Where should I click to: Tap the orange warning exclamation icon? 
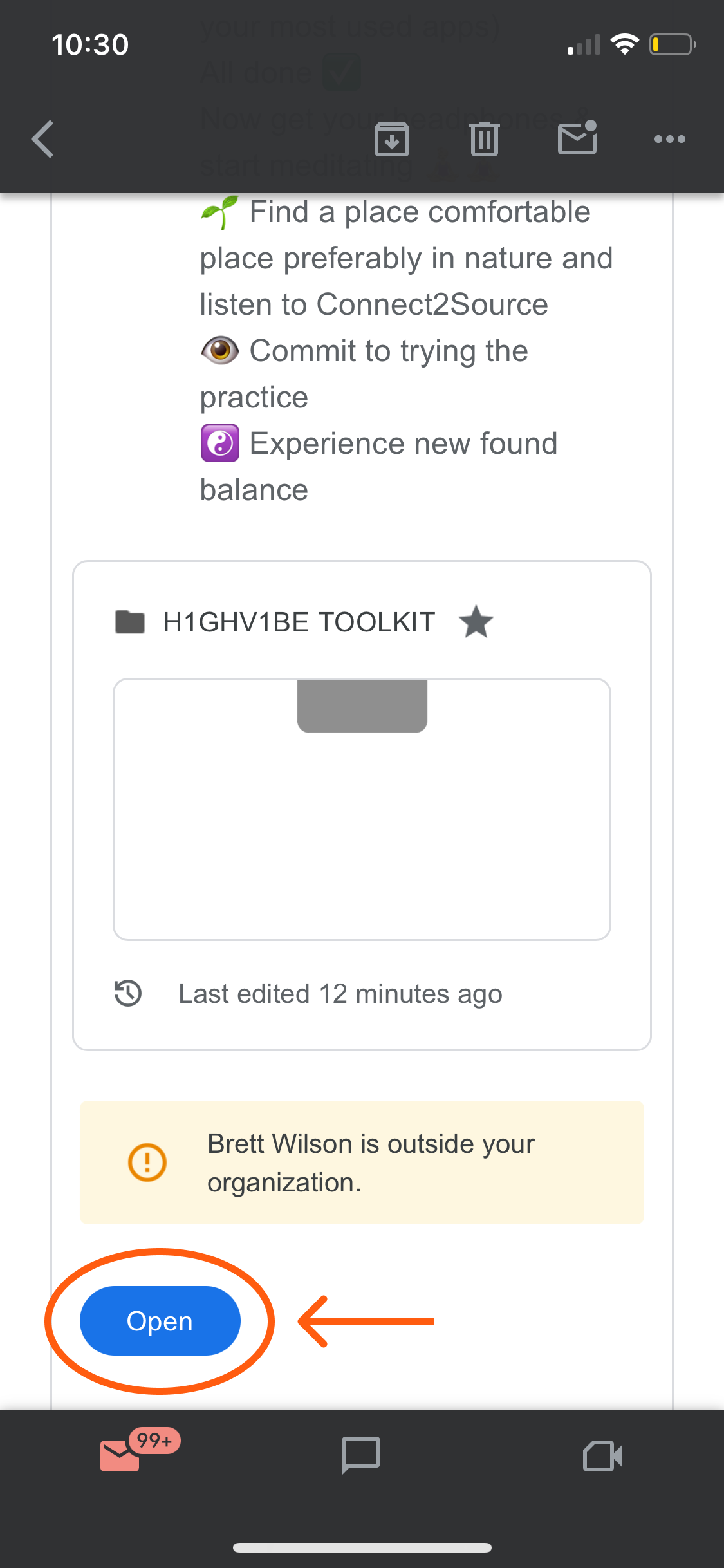point(147,1162)
